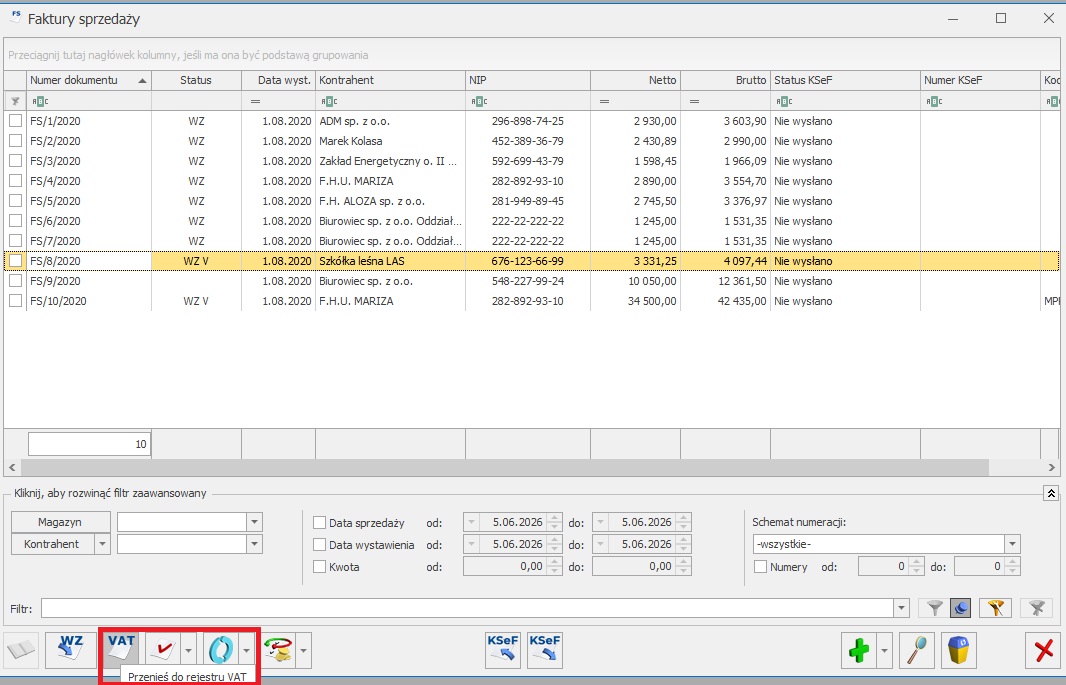Tick the checkbox for invoice FS/1/2020

click(16, 121)
